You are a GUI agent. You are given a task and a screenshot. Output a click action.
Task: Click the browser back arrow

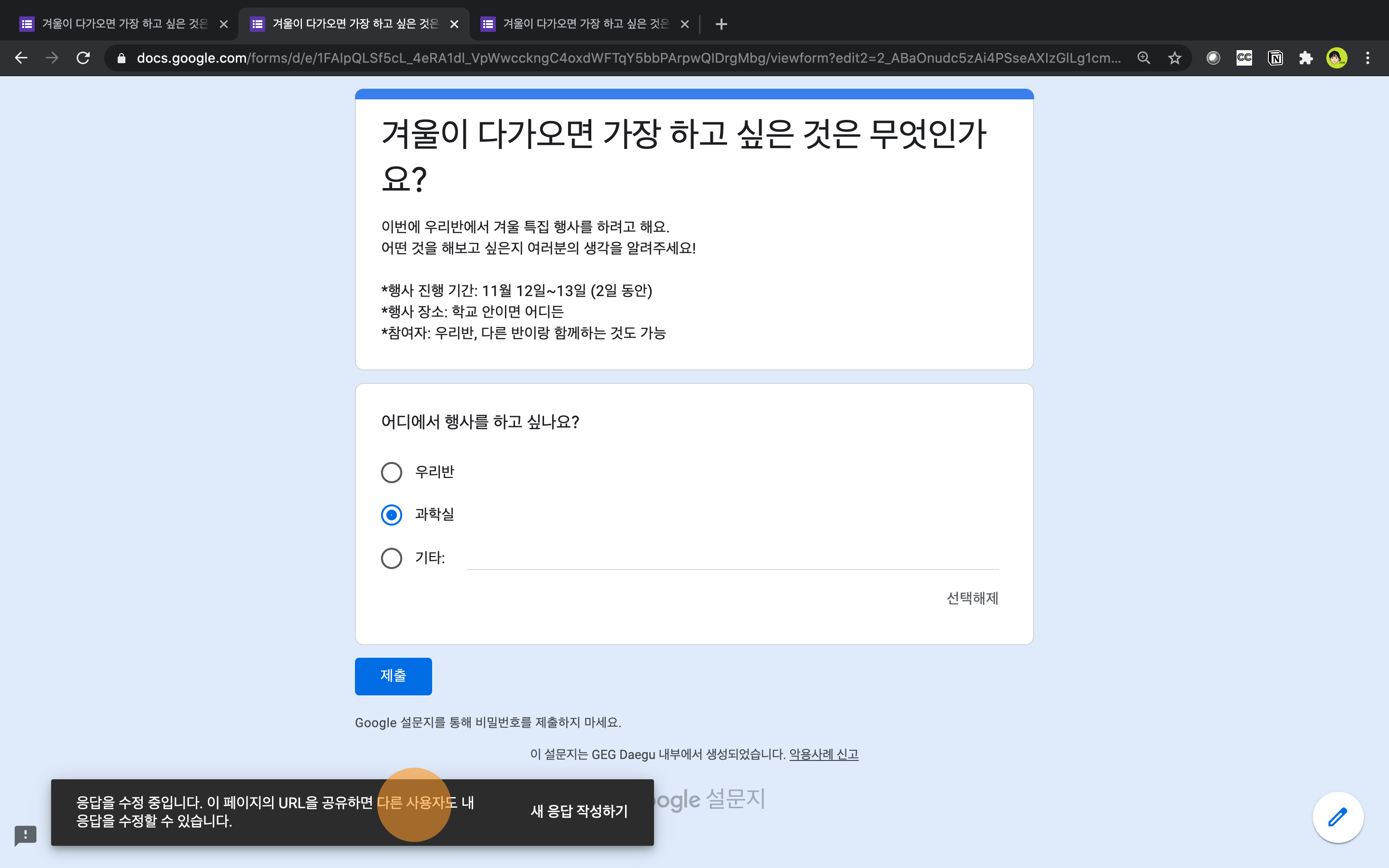tap(21, 58)
